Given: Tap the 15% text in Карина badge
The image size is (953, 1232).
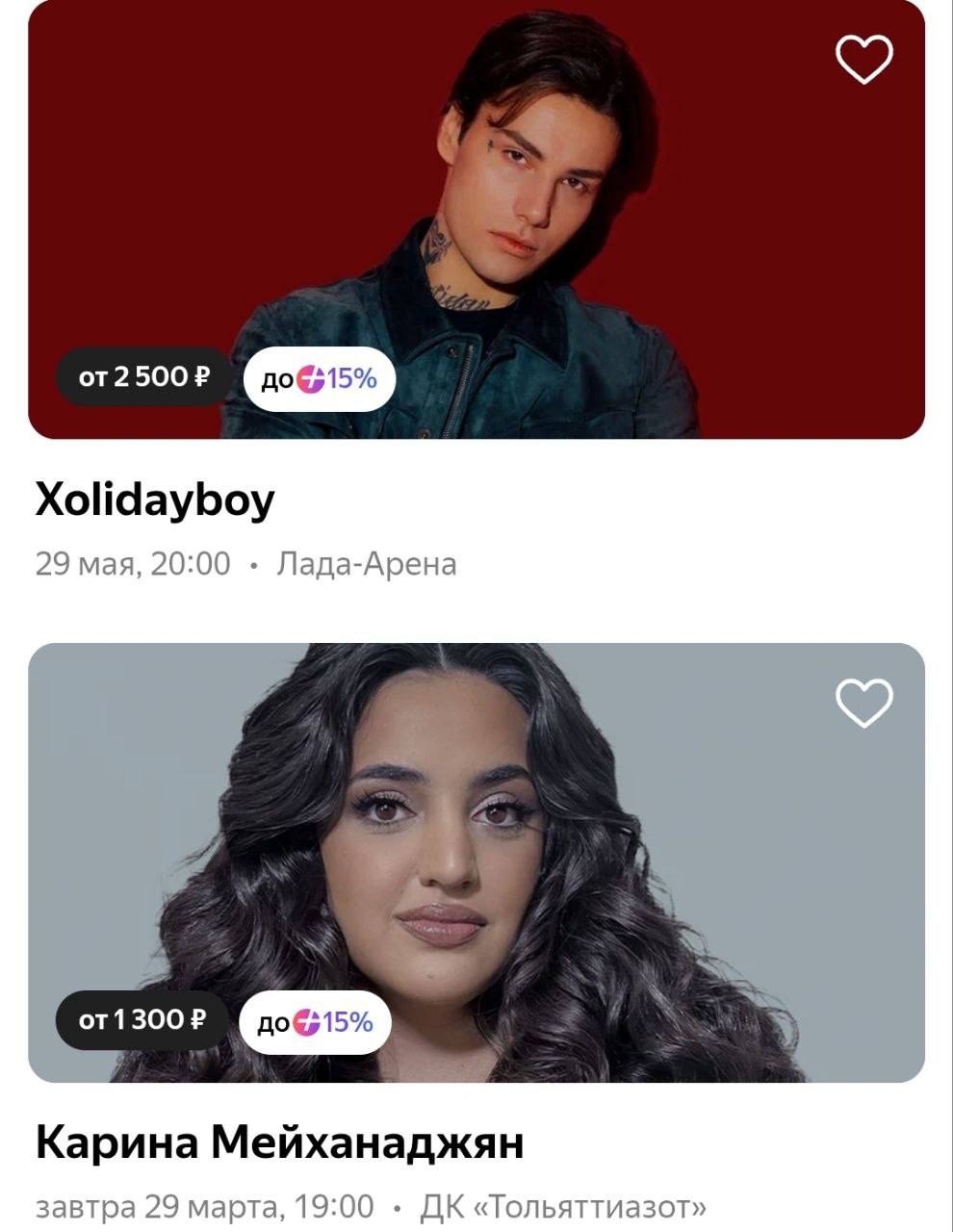Looking at the screenshot, I should (x=348, y=1022).
